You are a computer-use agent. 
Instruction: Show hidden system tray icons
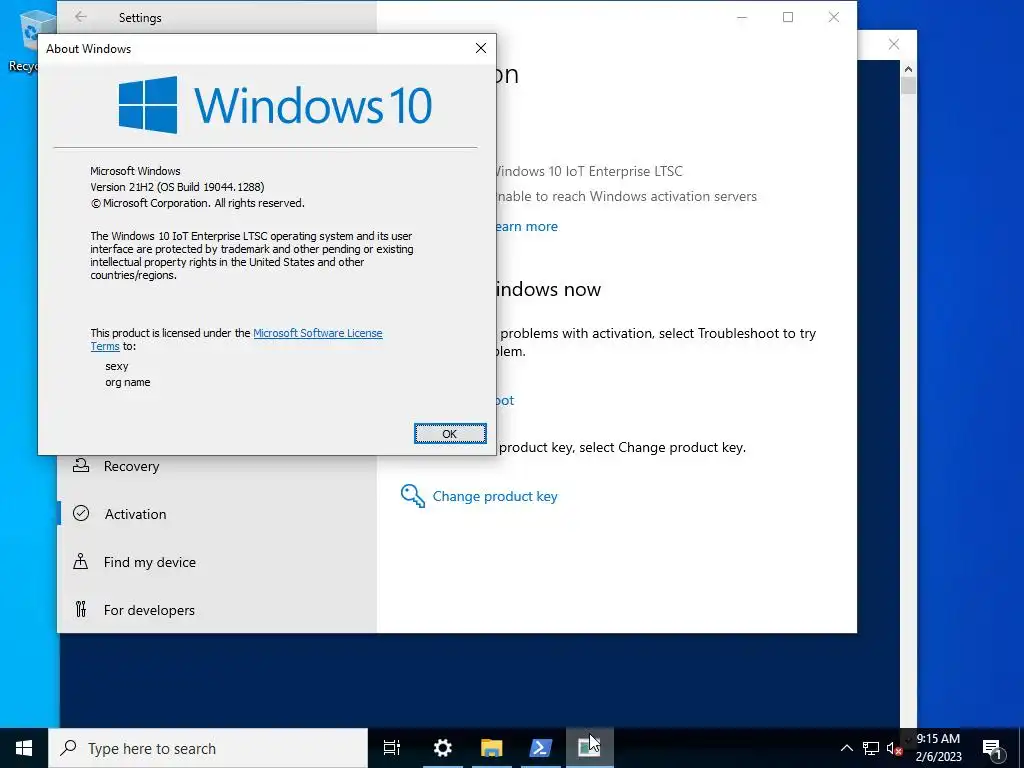click(846, 748)
